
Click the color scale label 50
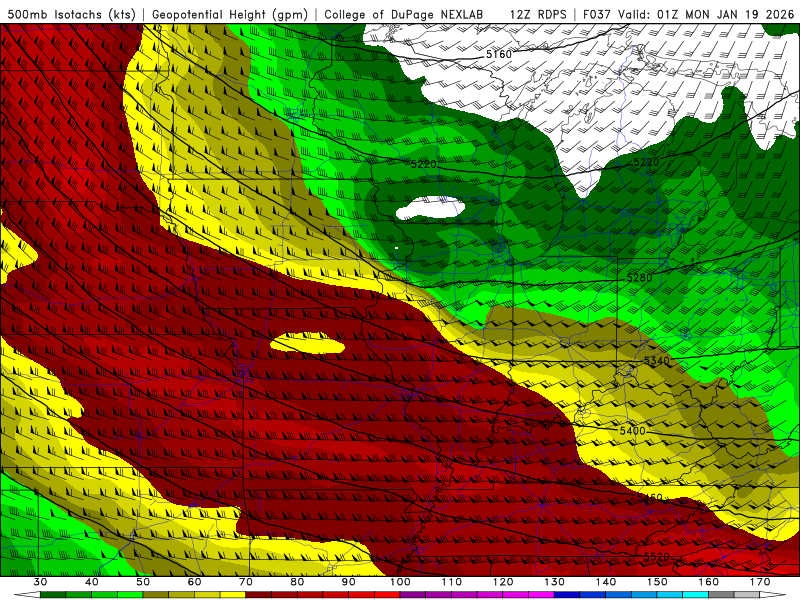(143, 582)
